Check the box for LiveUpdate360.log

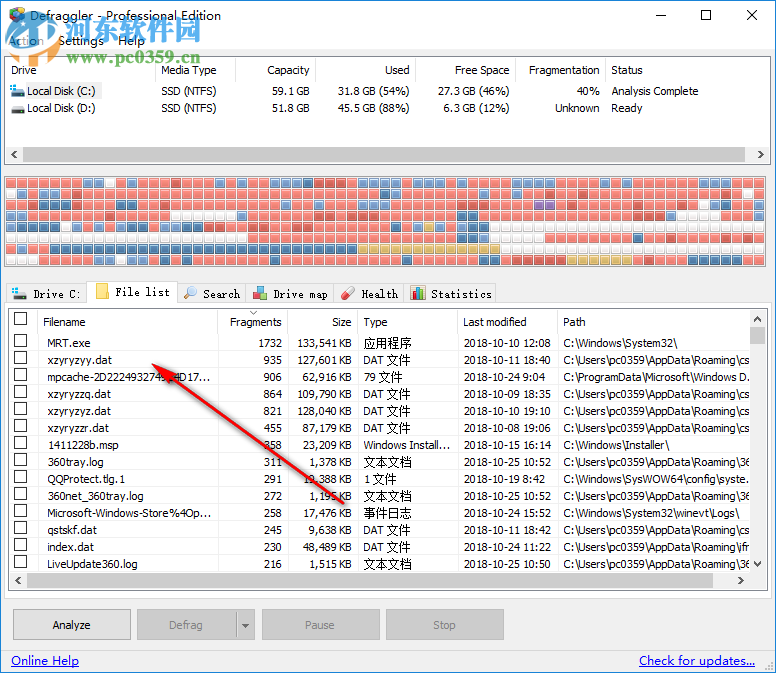coord(20,562)
